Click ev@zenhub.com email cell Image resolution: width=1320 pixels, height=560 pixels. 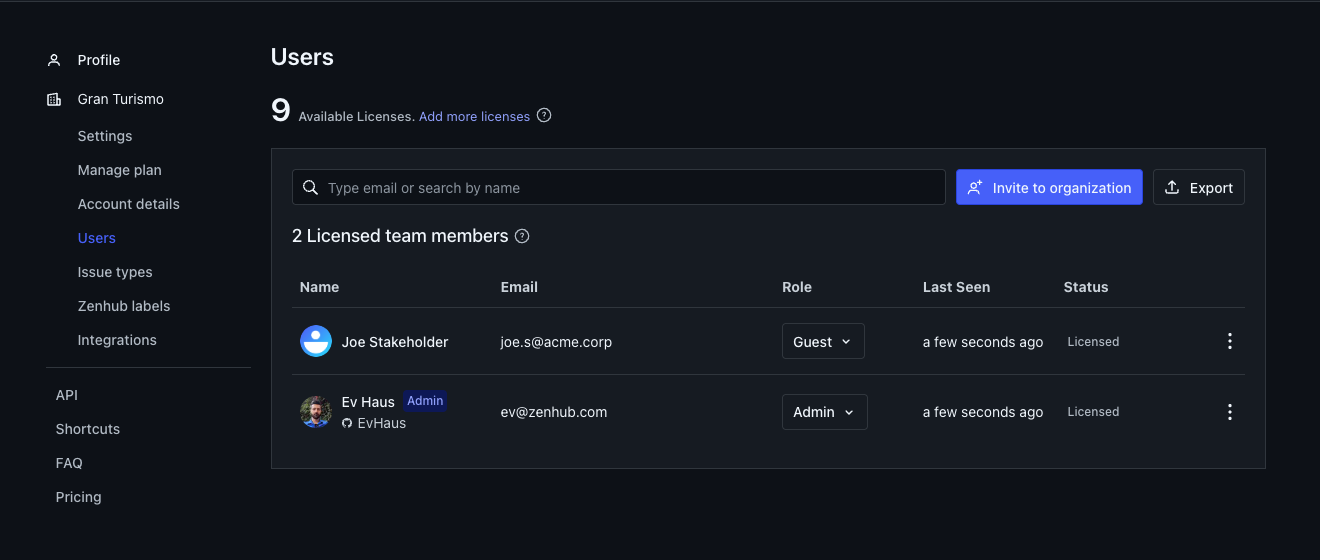pos(554,412)
